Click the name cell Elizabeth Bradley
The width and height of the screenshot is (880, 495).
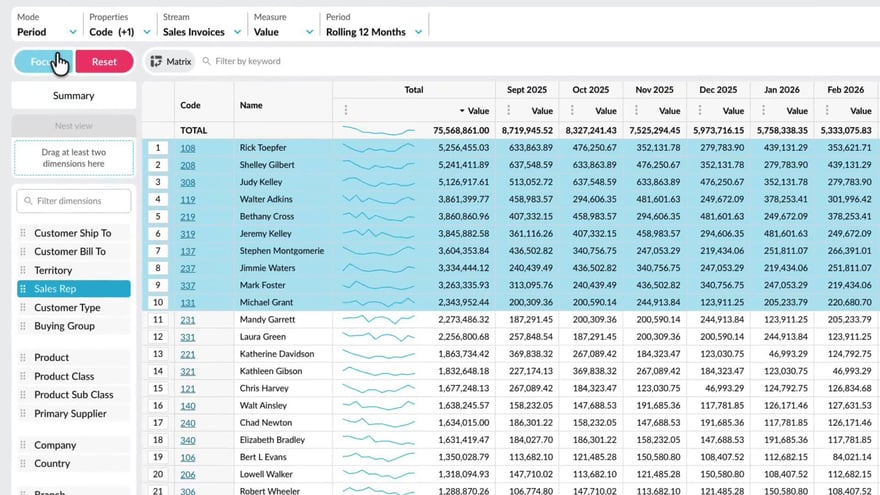(272, 440)
